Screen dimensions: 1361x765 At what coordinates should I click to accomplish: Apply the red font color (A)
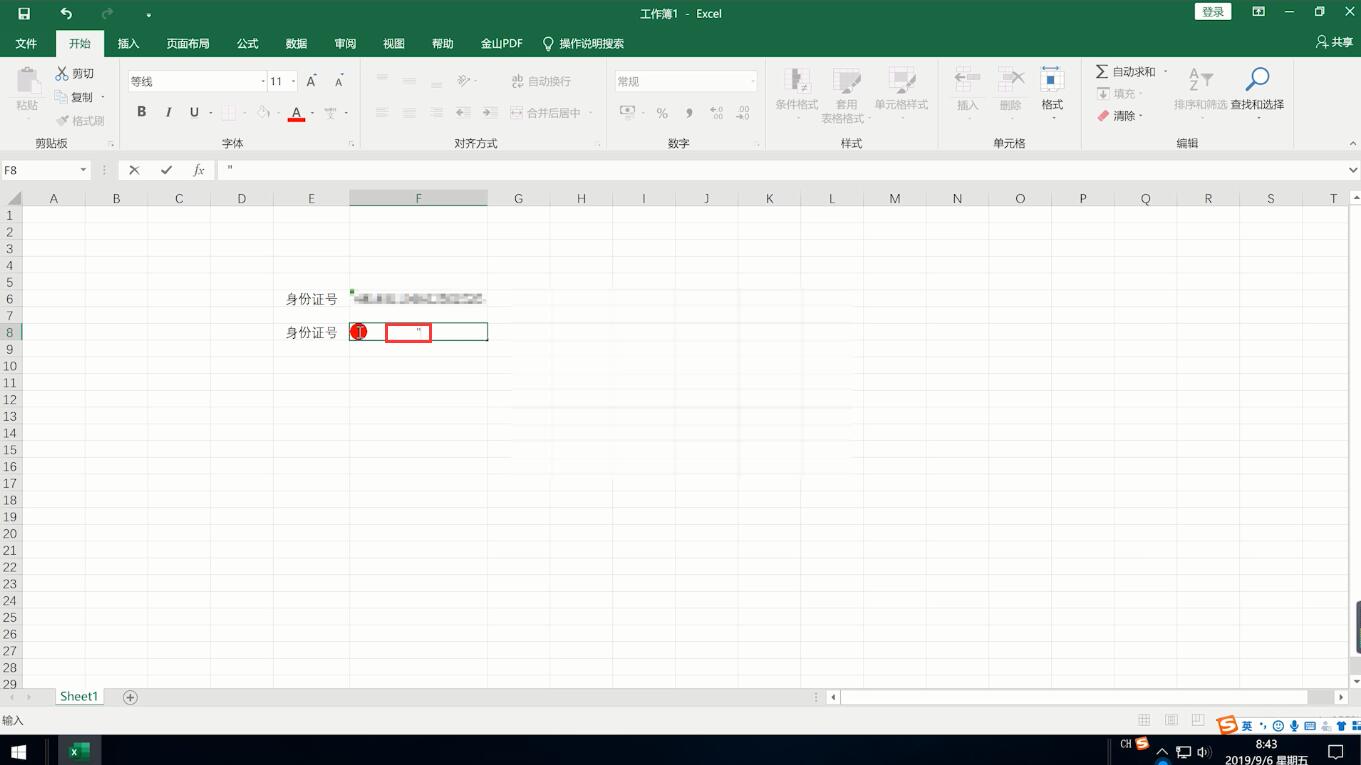(x=296, y=113)
